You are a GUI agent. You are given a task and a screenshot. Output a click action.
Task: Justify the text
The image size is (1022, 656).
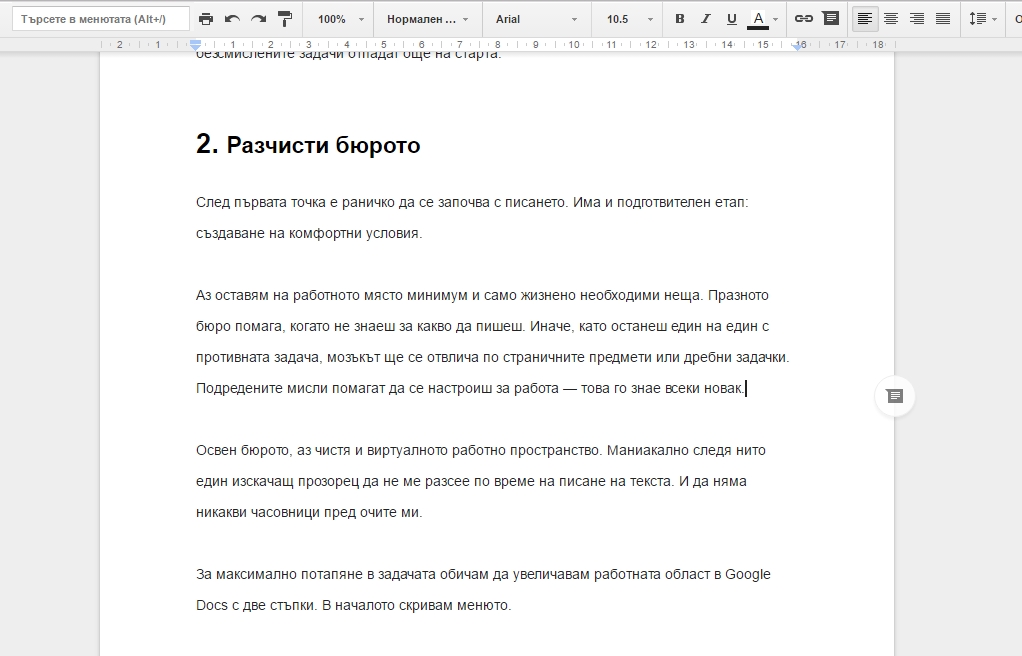(943, 19)
